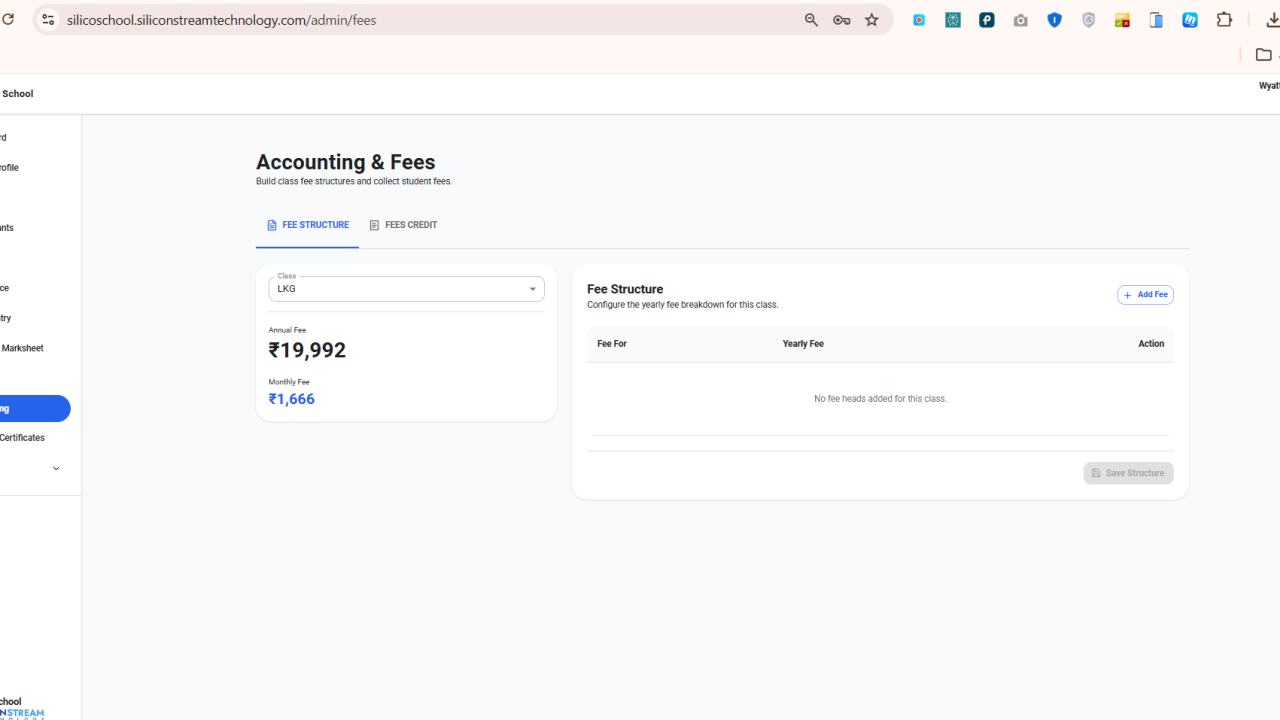Screen dimensions: 1280x720
Task: Click the Bitwarden shield extension icon
Action: pos(1055,20)
